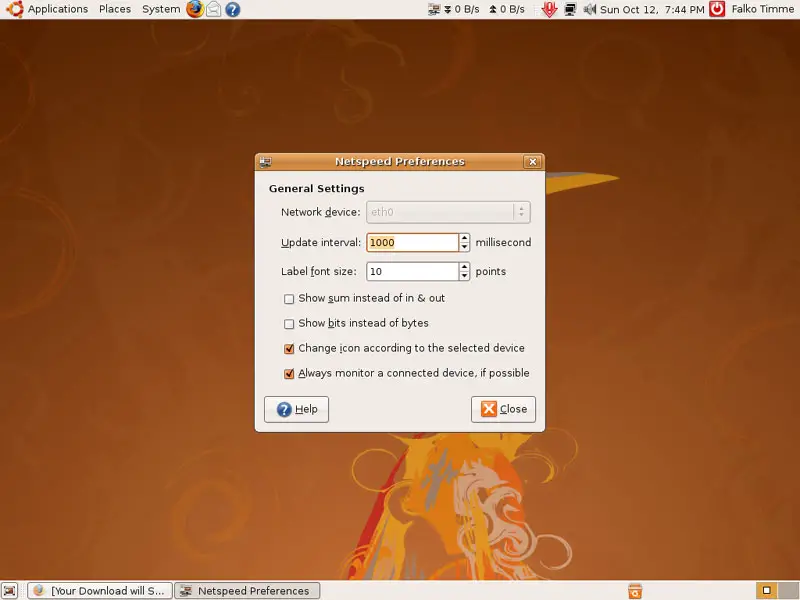
Task: Click the download speed 0 B/s readout
Action: point(462,9)
